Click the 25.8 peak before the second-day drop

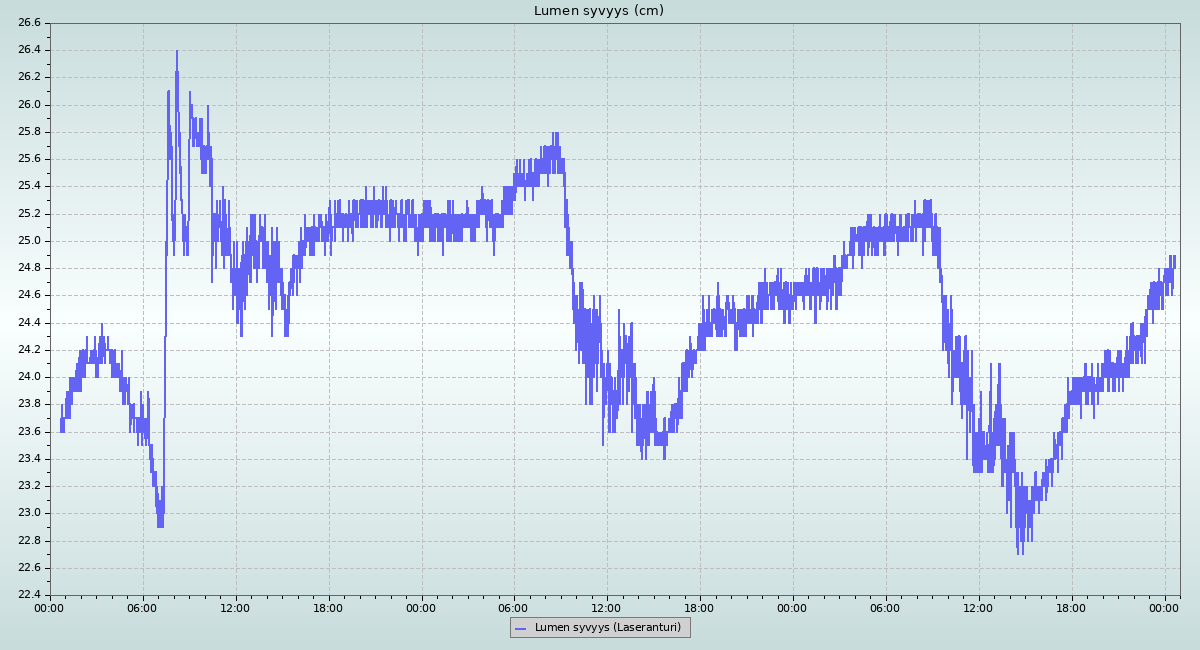[555, 133]
